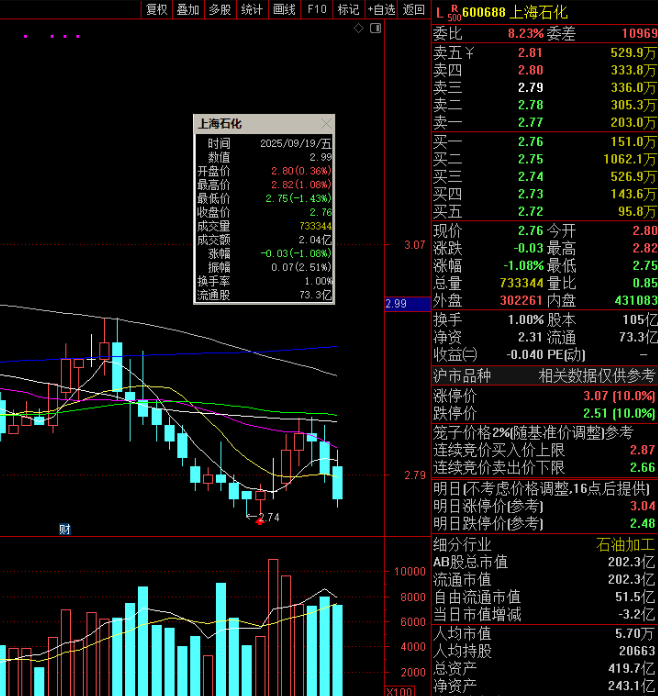Click the 买二 volume 1062.1万
Image resolution: width=658 pixels, height=696 pixels.
pos(630,159)
